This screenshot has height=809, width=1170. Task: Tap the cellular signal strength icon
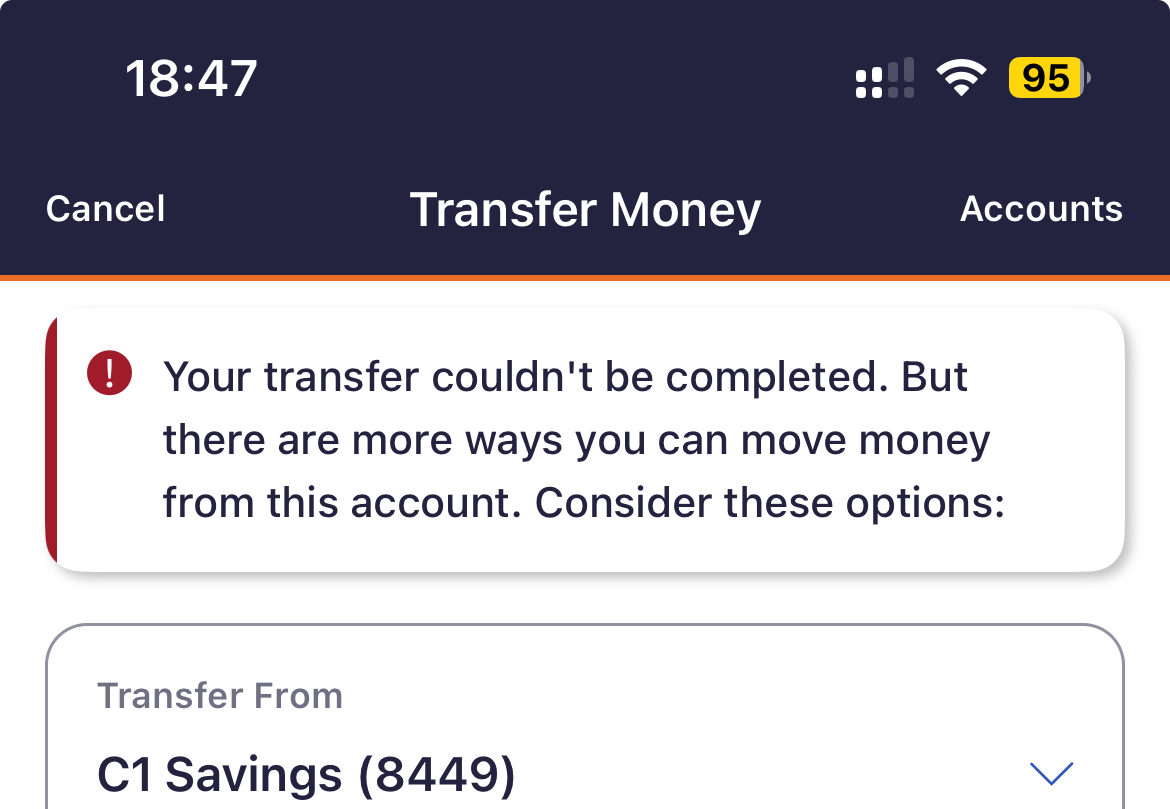coord(885,78)
